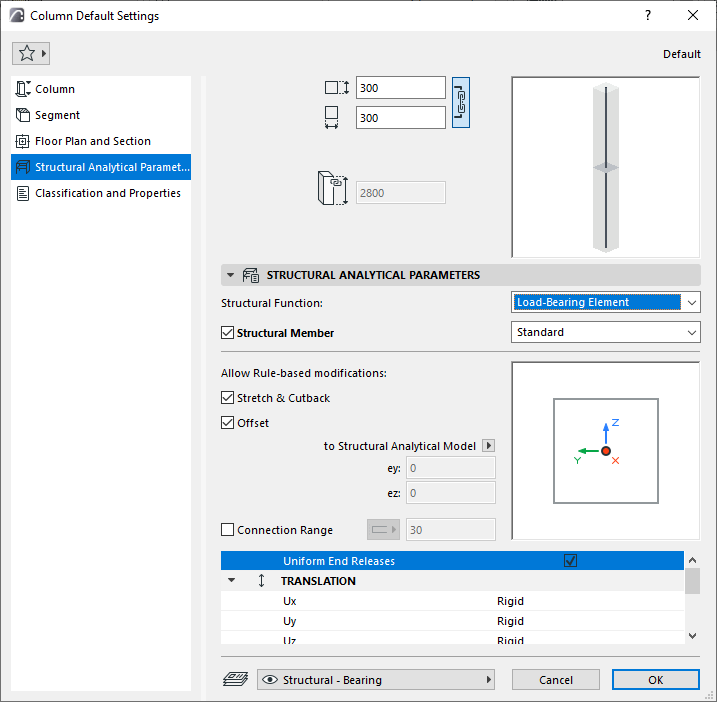Screen dimensions: 717x702
Task: Click the Cancel button
Action: pos(556,680)
